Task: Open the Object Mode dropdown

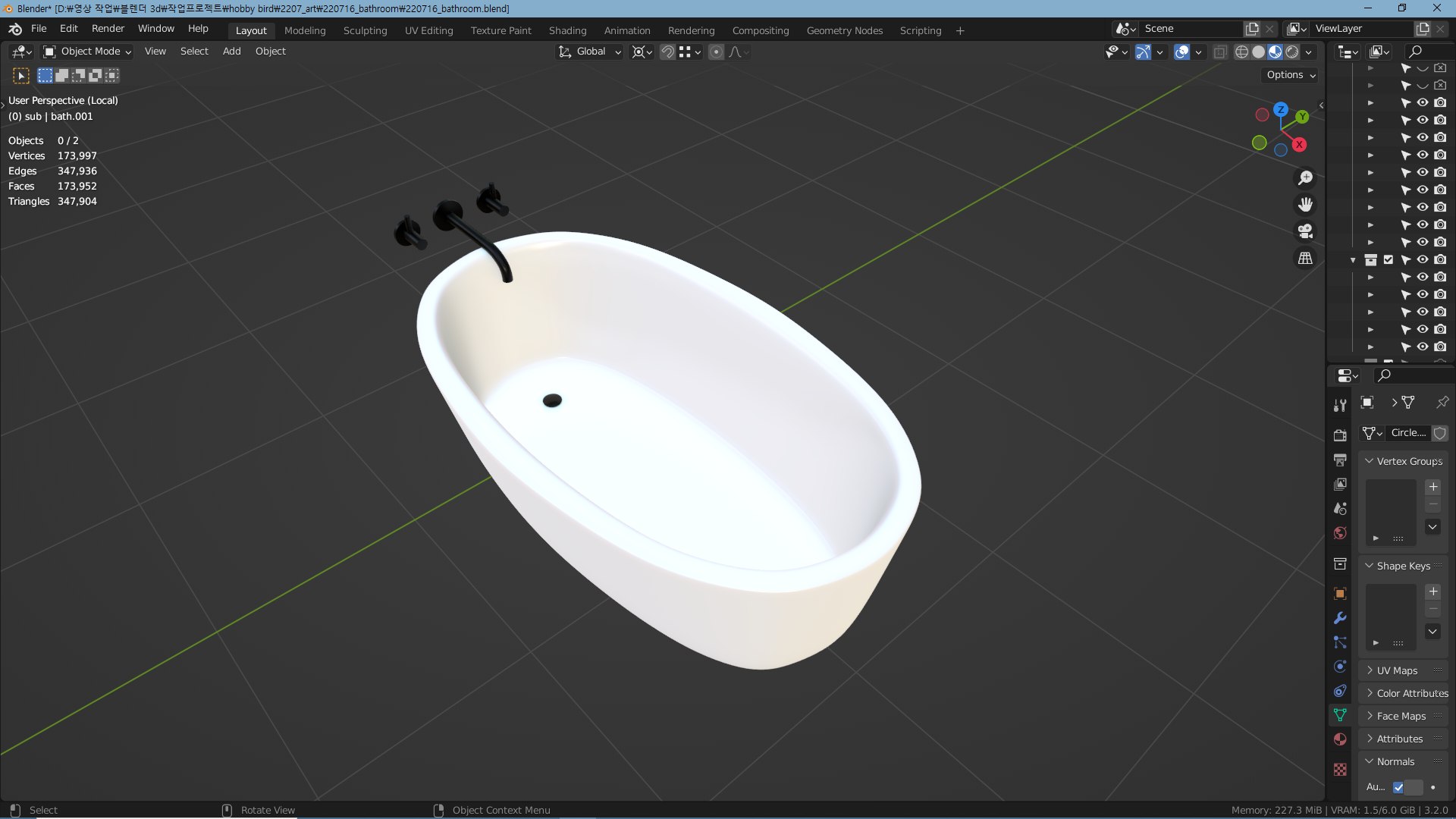Action: [x=87, y=52]
